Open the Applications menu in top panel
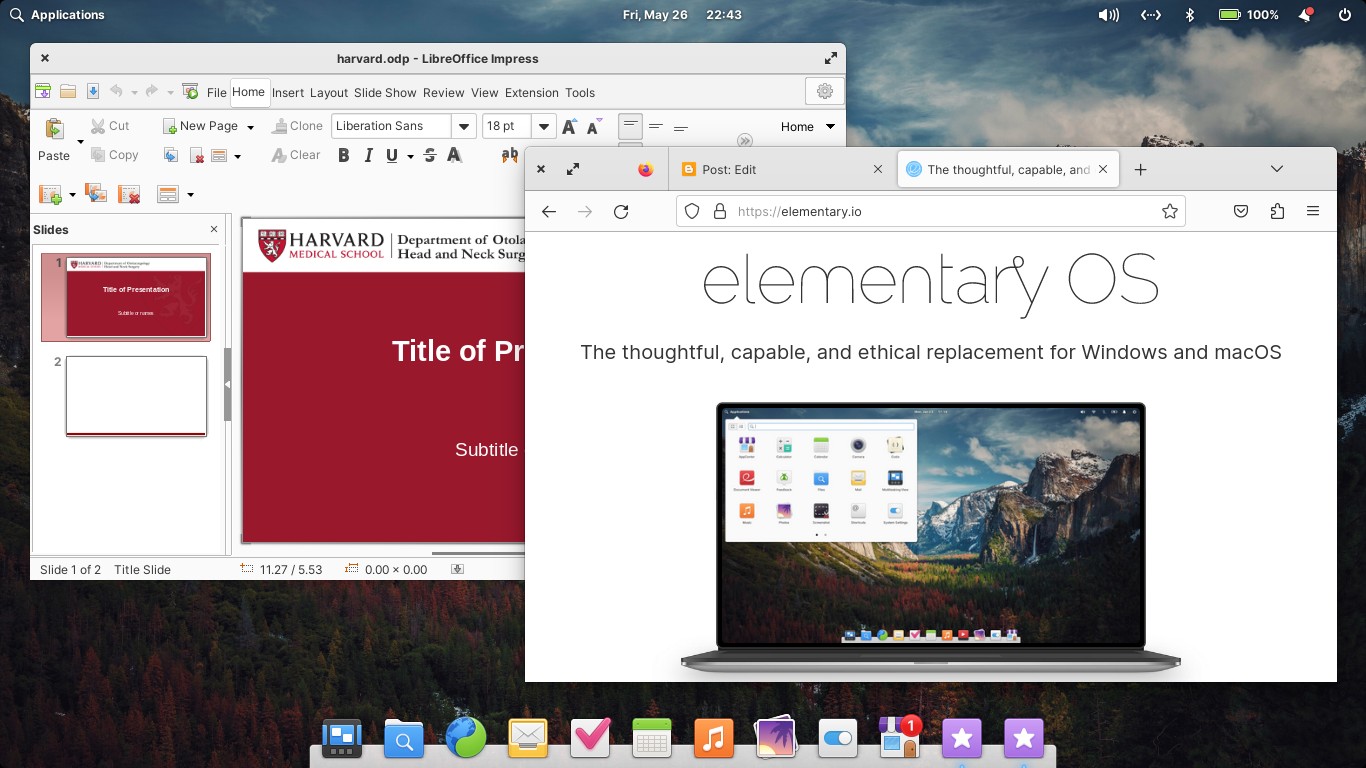 [x=57, y=14]
